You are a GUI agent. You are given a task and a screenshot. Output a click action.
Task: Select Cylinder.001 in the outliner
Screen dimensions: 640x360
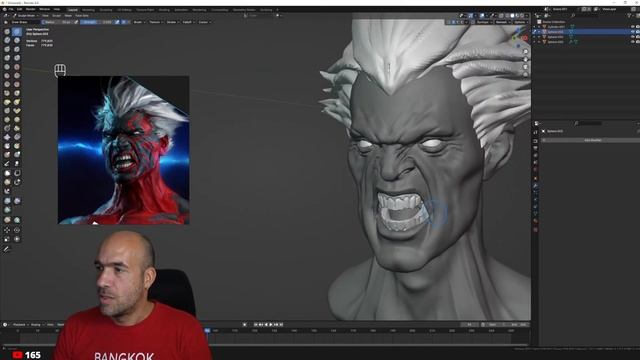tap(556, 27)
